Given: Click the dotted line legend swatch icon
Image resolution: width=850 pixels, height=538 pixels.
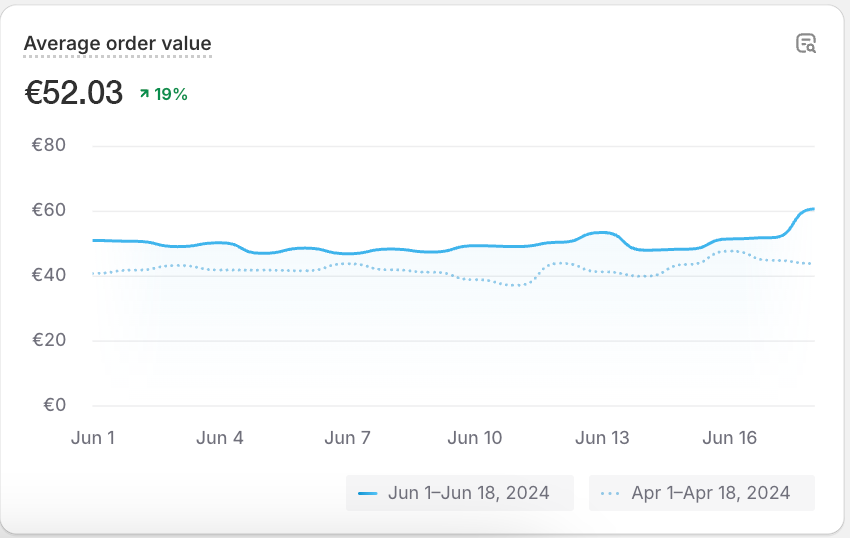Looking at the screenshot, I should [612, 493].
